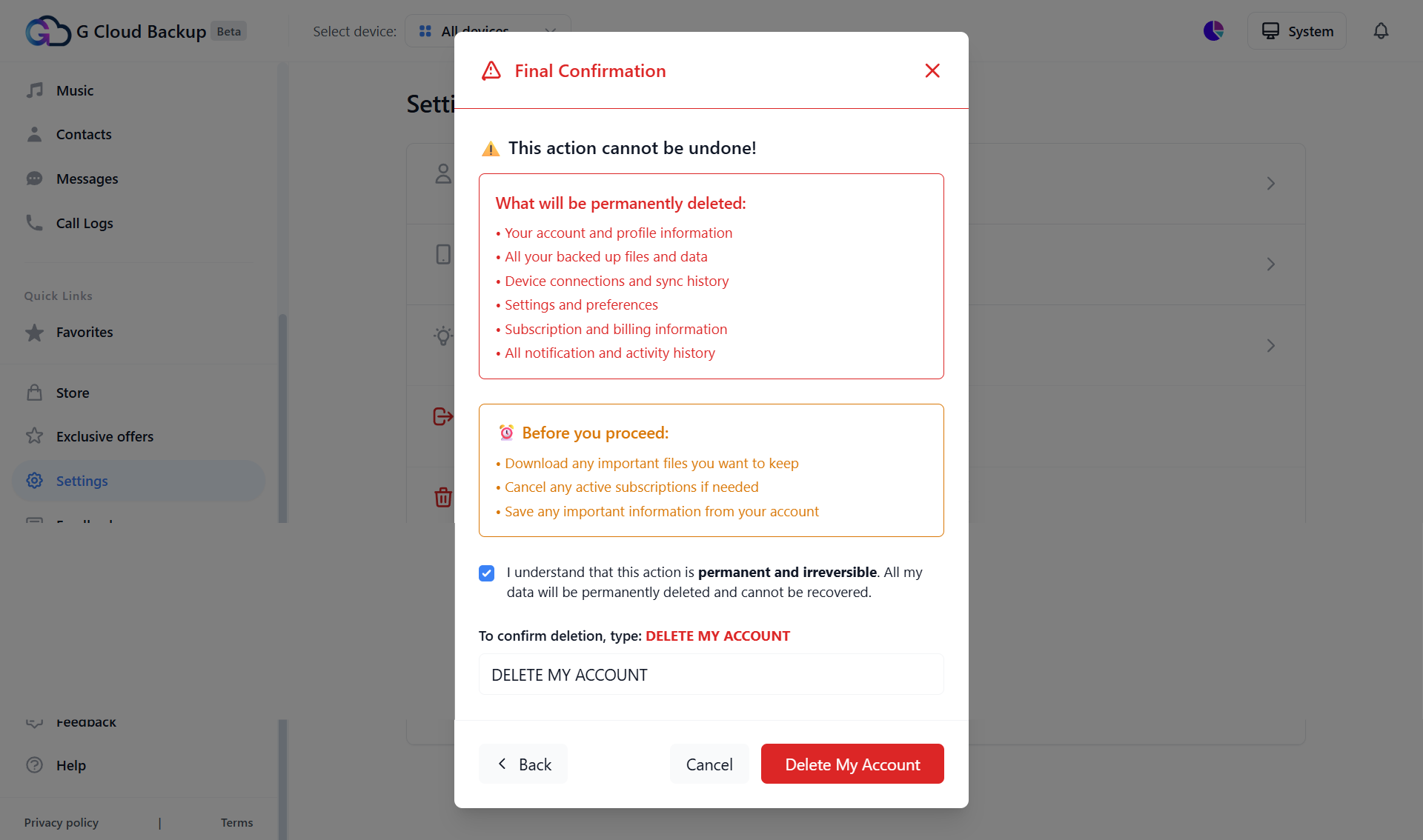
Task: Open Messages in the sidebar
Action: [87, 179]
